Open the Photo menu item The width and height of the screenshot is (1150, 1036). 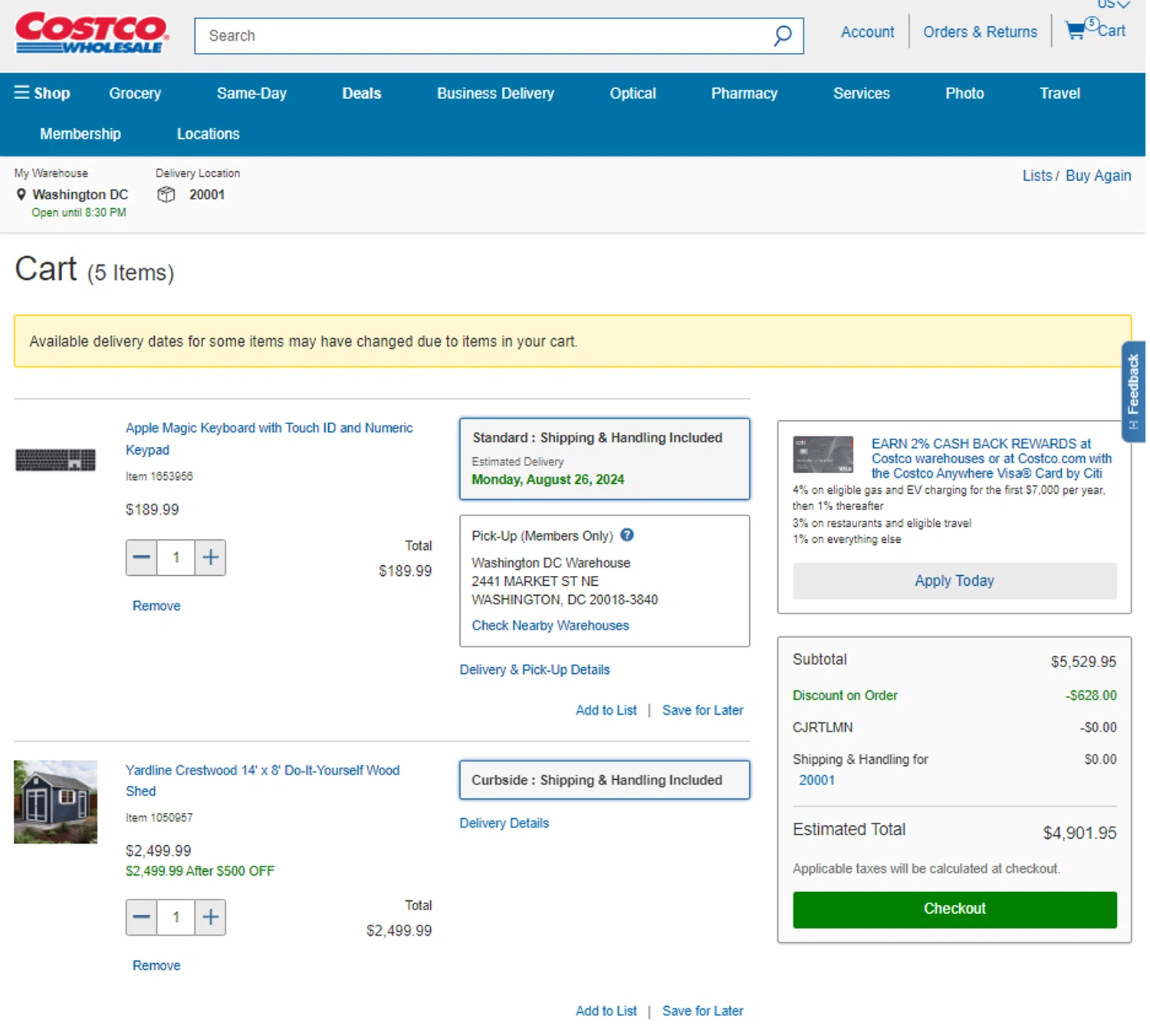click(x=964, y=94)
